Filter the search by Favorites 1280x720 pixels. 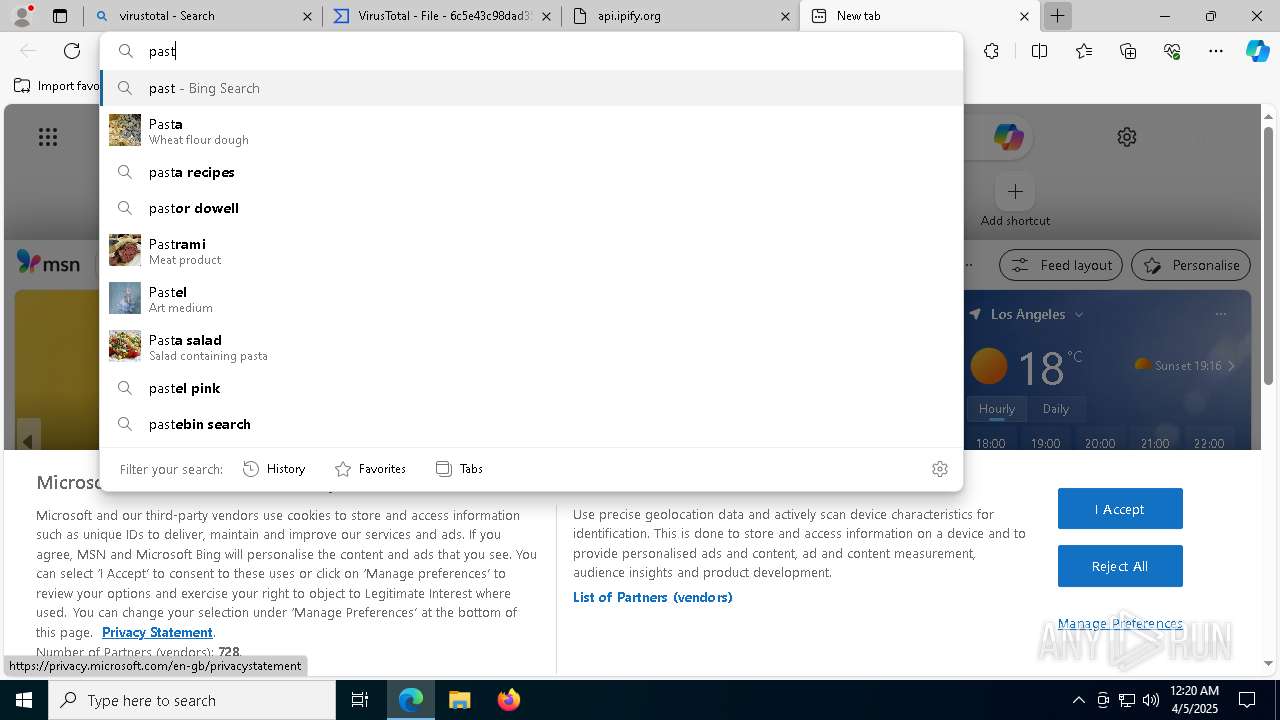click(370, 469)
